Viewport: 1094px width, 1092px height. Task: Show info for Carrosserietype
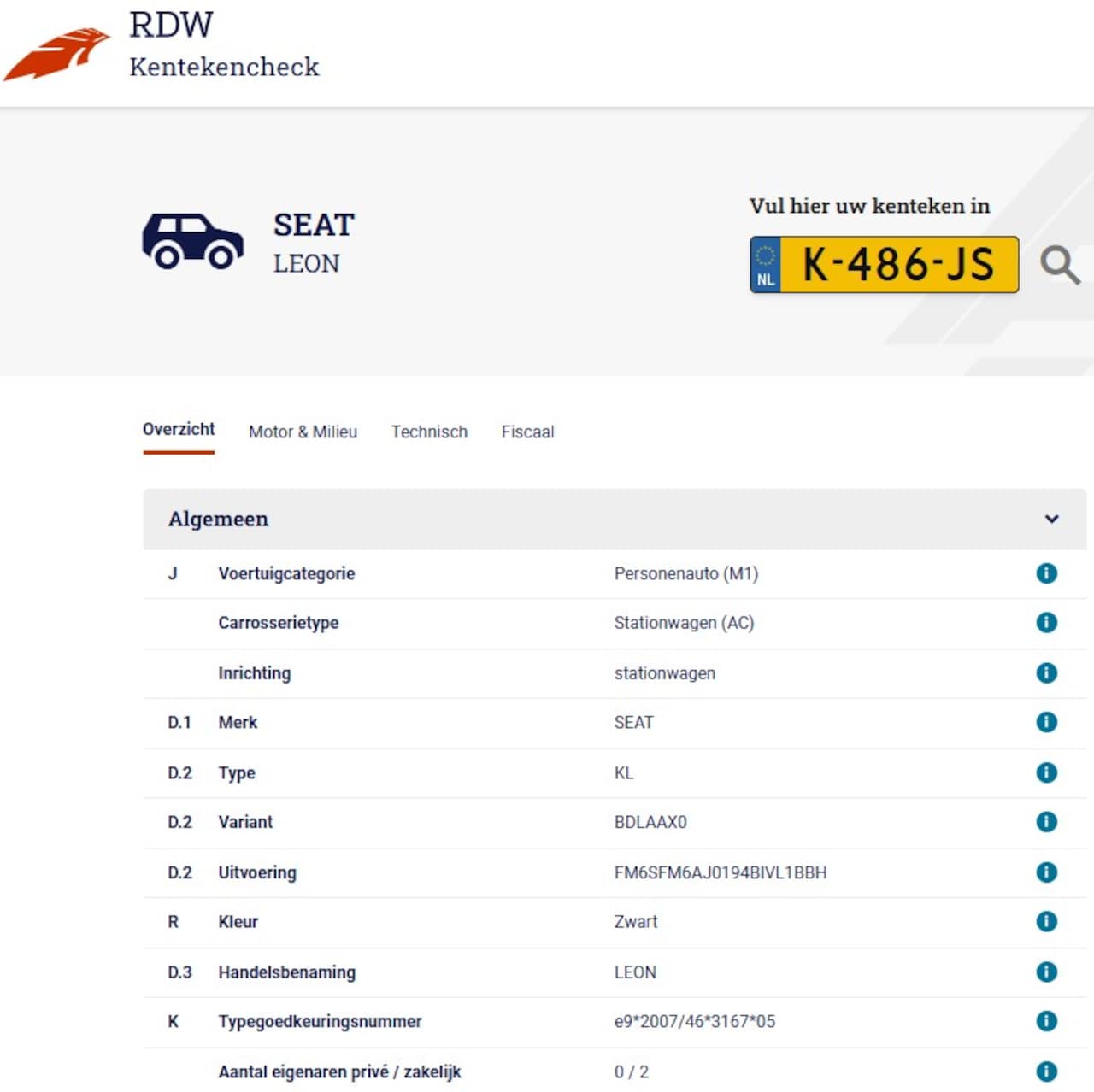pos(1046,623)
